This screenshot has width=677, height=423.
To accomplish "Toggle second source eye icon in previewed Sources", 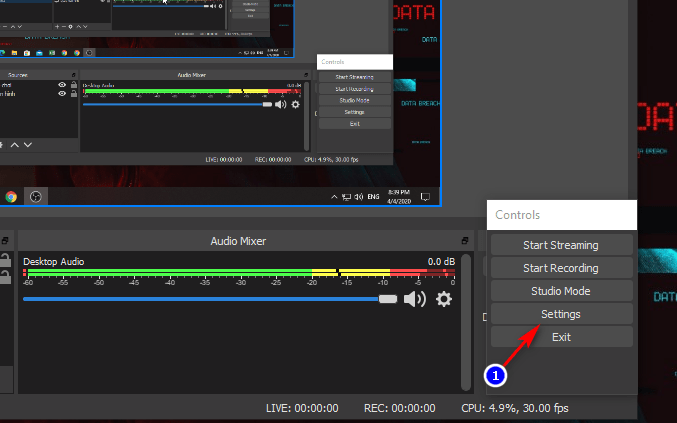I will tap(62, 97).
